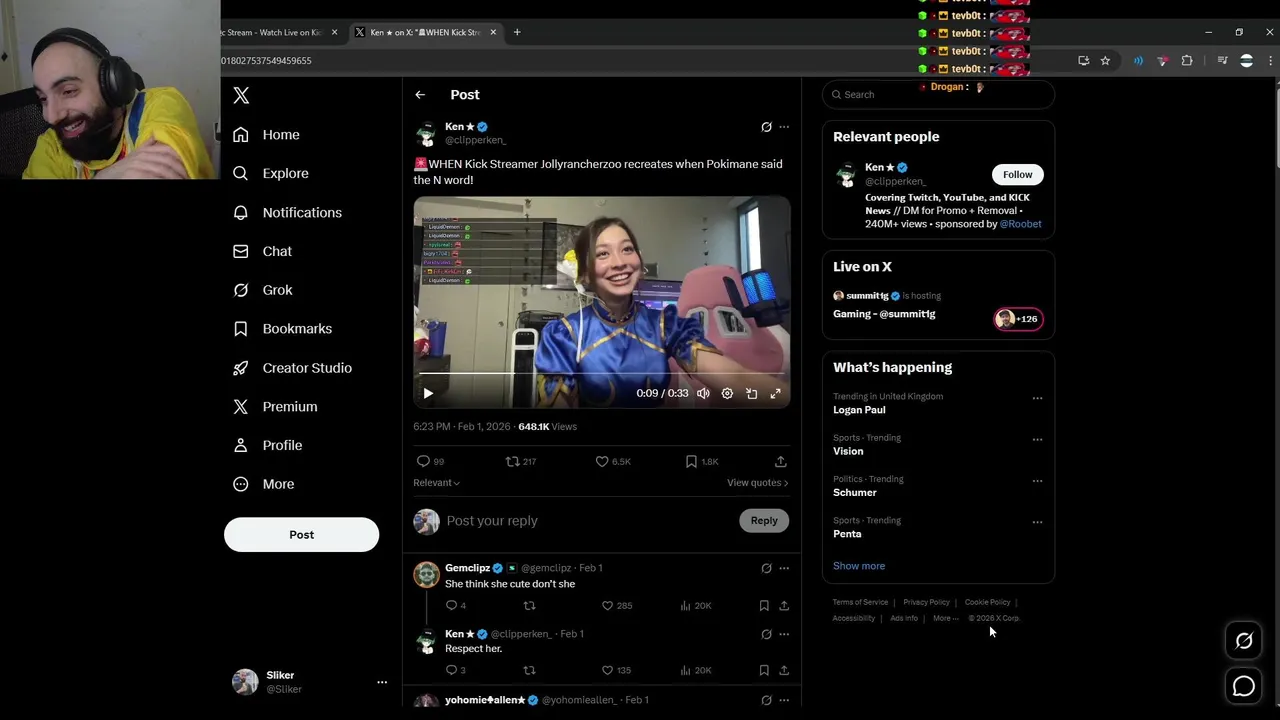This screenshot has height=720, width=1280.
Task: Close the Kick Stream browser tab
Action: pos(334,32)
